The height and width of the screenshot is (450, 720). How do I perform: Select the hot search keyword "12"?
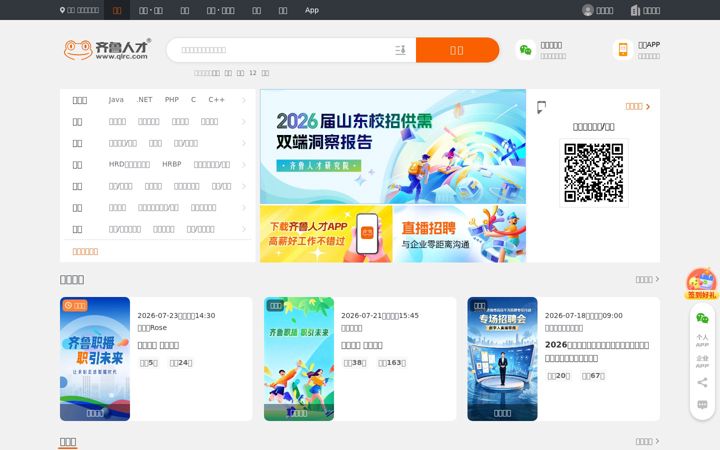click(x=253, y=73)
